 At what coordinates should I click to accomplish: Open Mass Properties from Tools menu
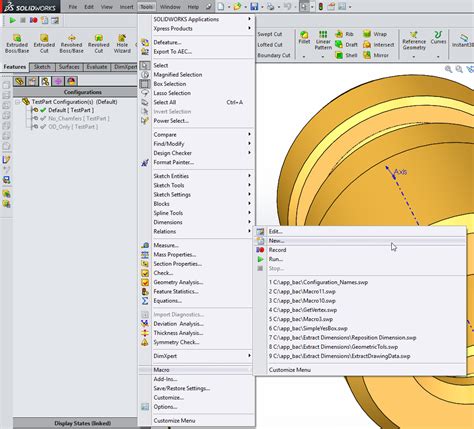pos(174,255)
